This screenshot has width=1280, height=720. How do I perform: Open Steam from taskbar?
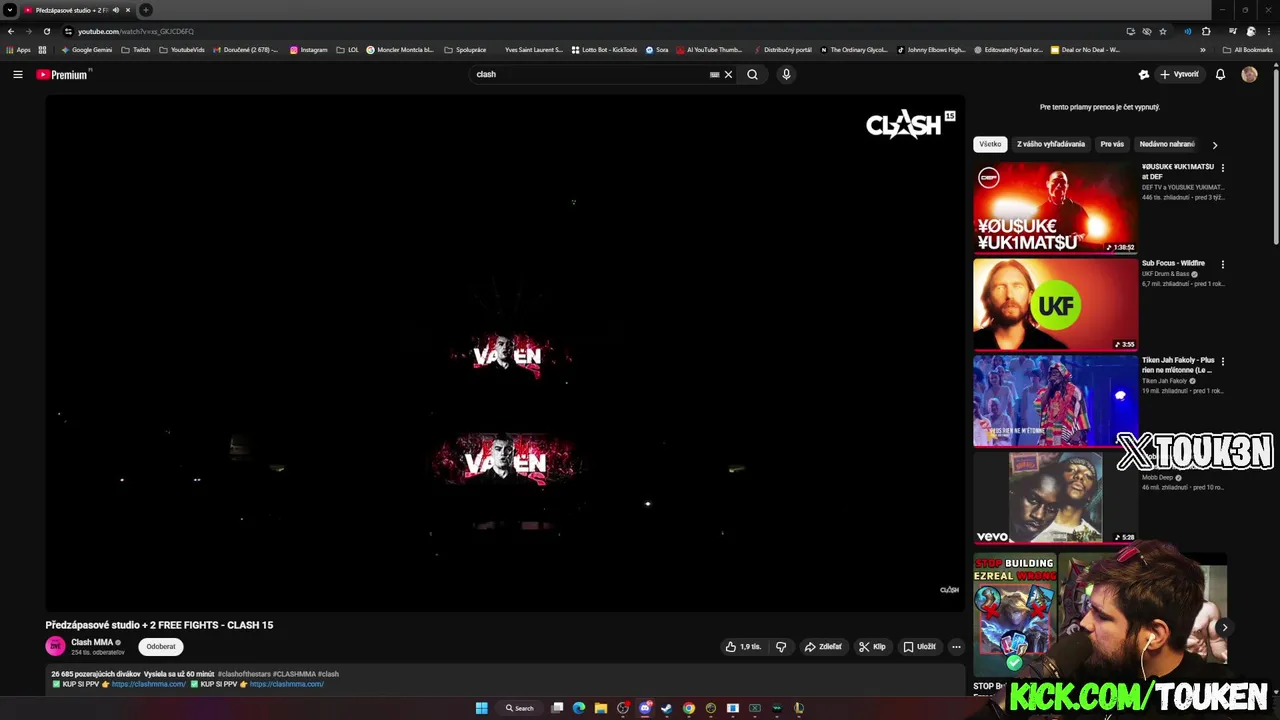667,708
